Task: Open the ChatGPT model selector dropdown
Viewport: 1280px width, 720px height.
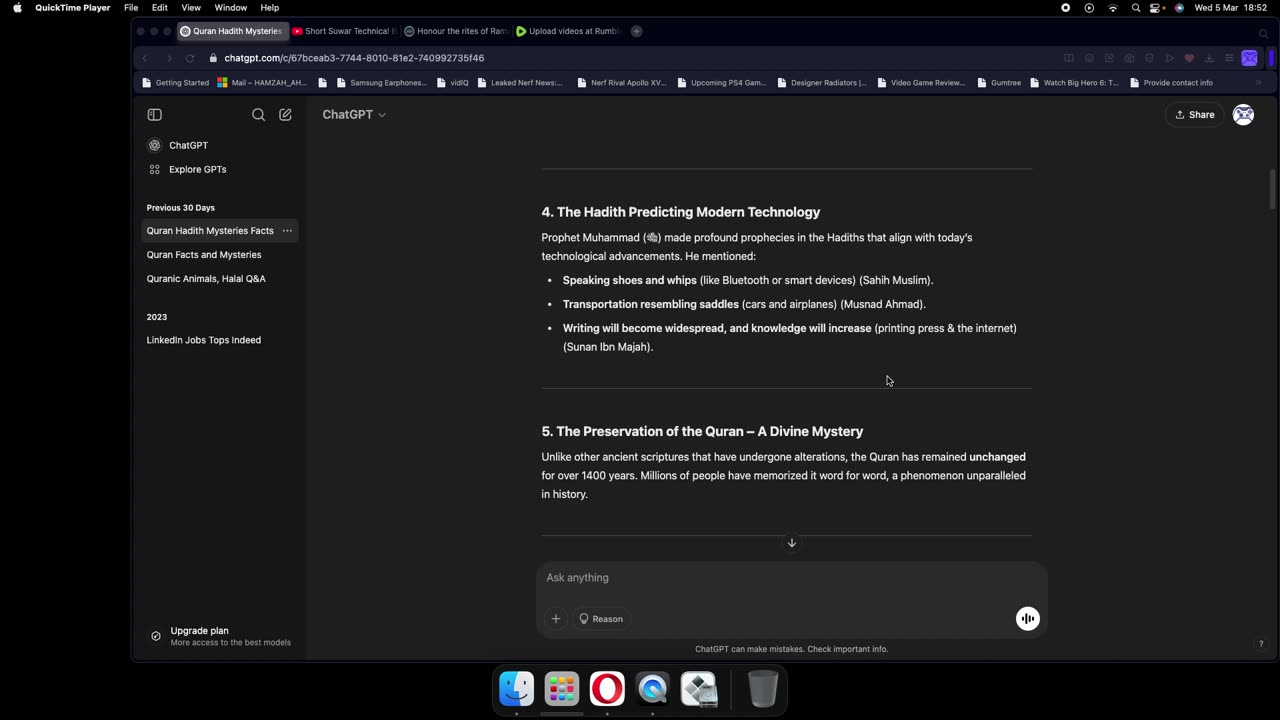Action: 354,115
